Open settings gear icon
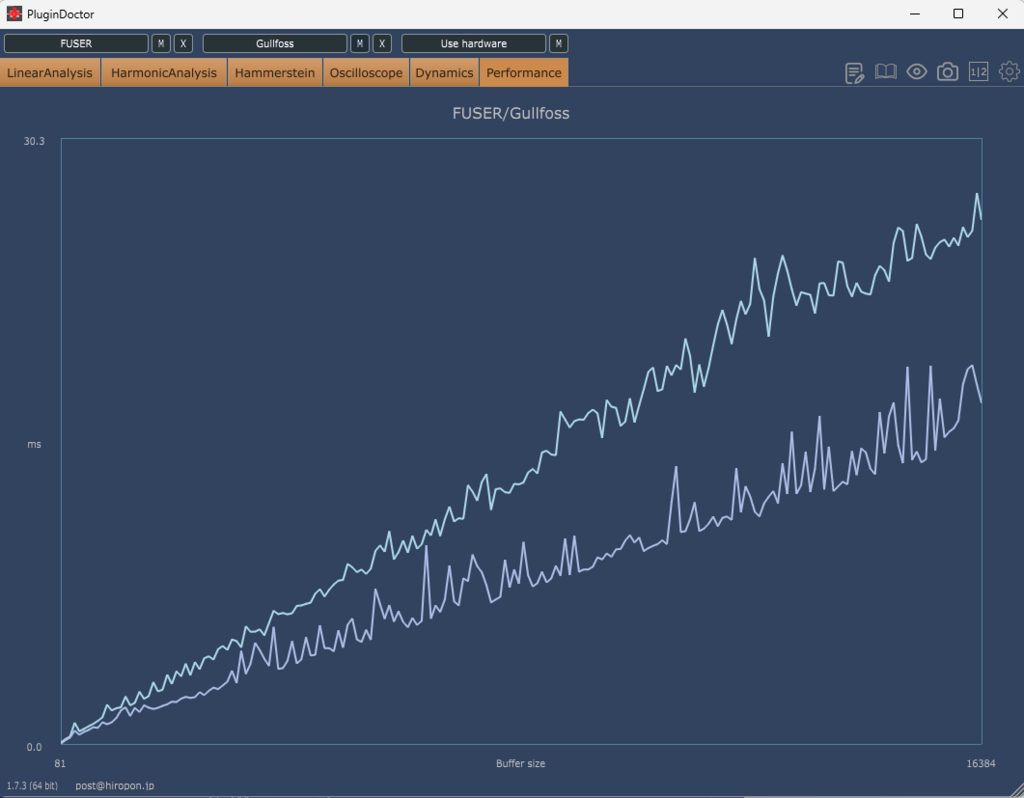The height and width of the screenshot is (798, 1024). pos(1010,72)
